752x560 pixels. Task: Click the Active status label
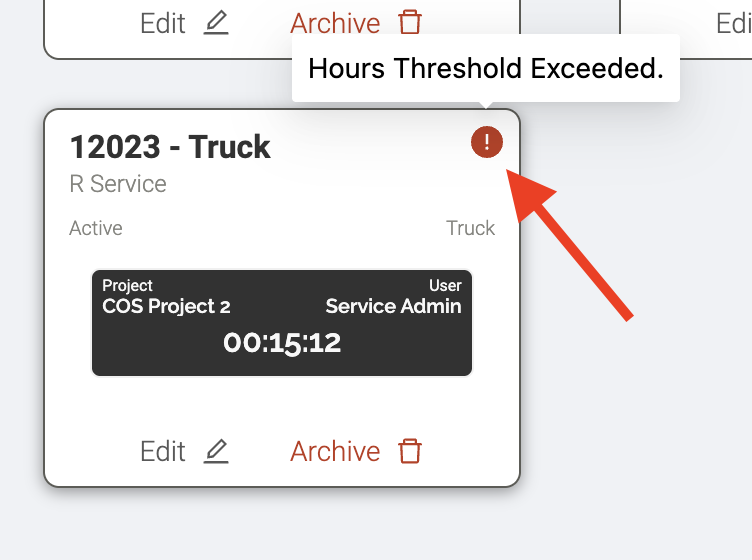(96, 228)
